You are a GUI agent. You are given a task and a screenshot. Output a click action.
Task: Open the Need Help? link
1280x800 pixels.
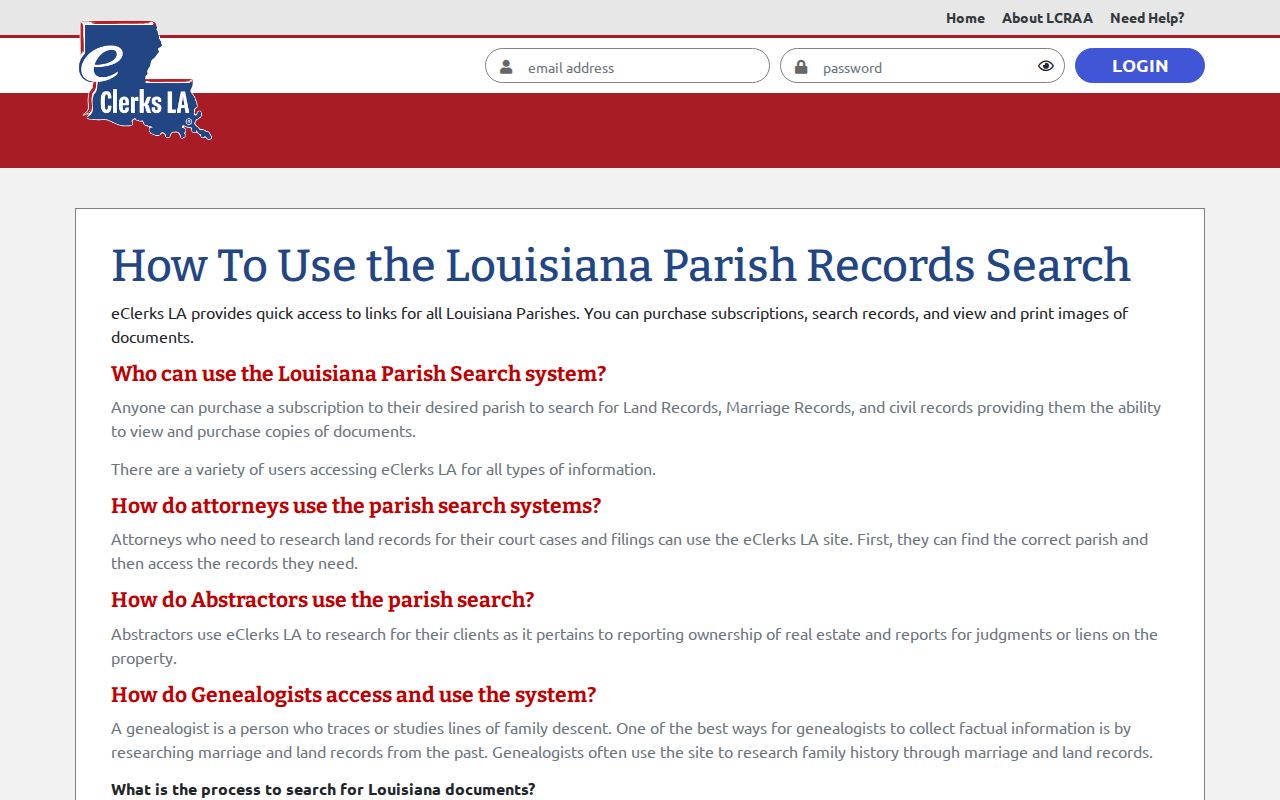point(1147,18)
